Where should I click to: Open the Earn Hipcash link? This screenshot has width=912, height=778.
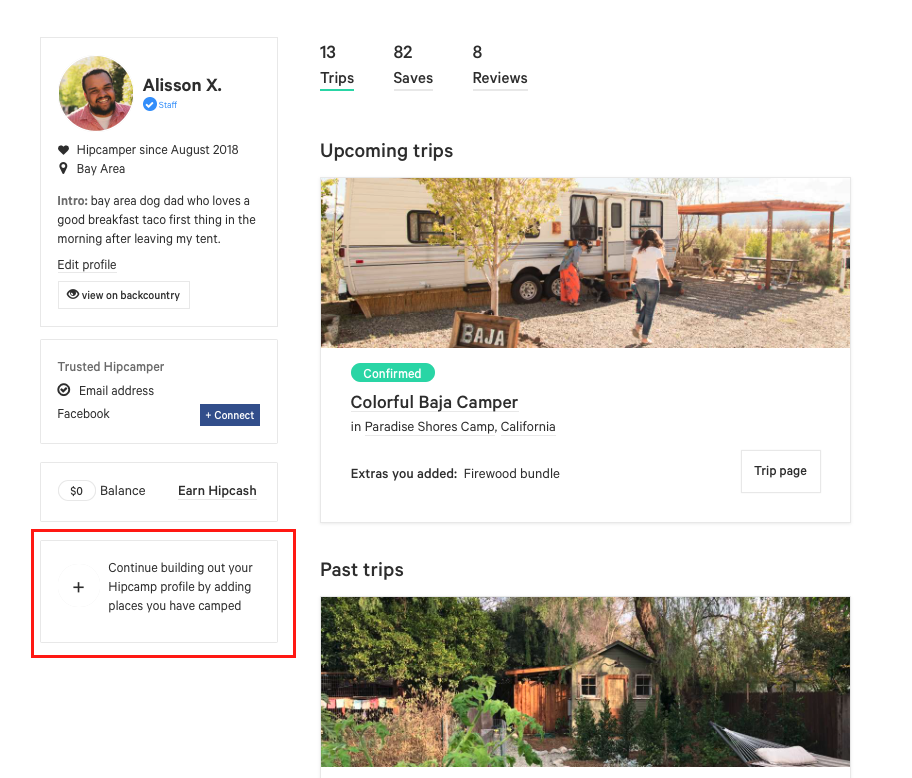217,491
